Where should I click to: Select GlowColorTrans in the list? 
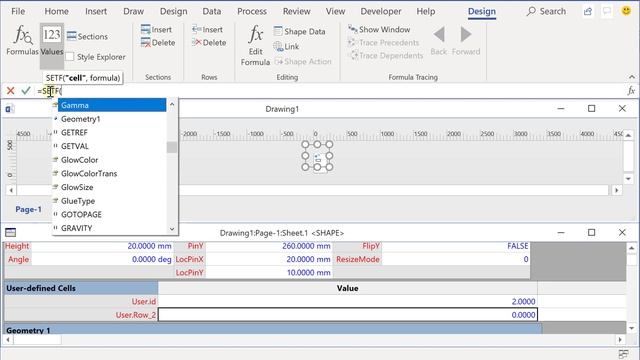(109, 173)
